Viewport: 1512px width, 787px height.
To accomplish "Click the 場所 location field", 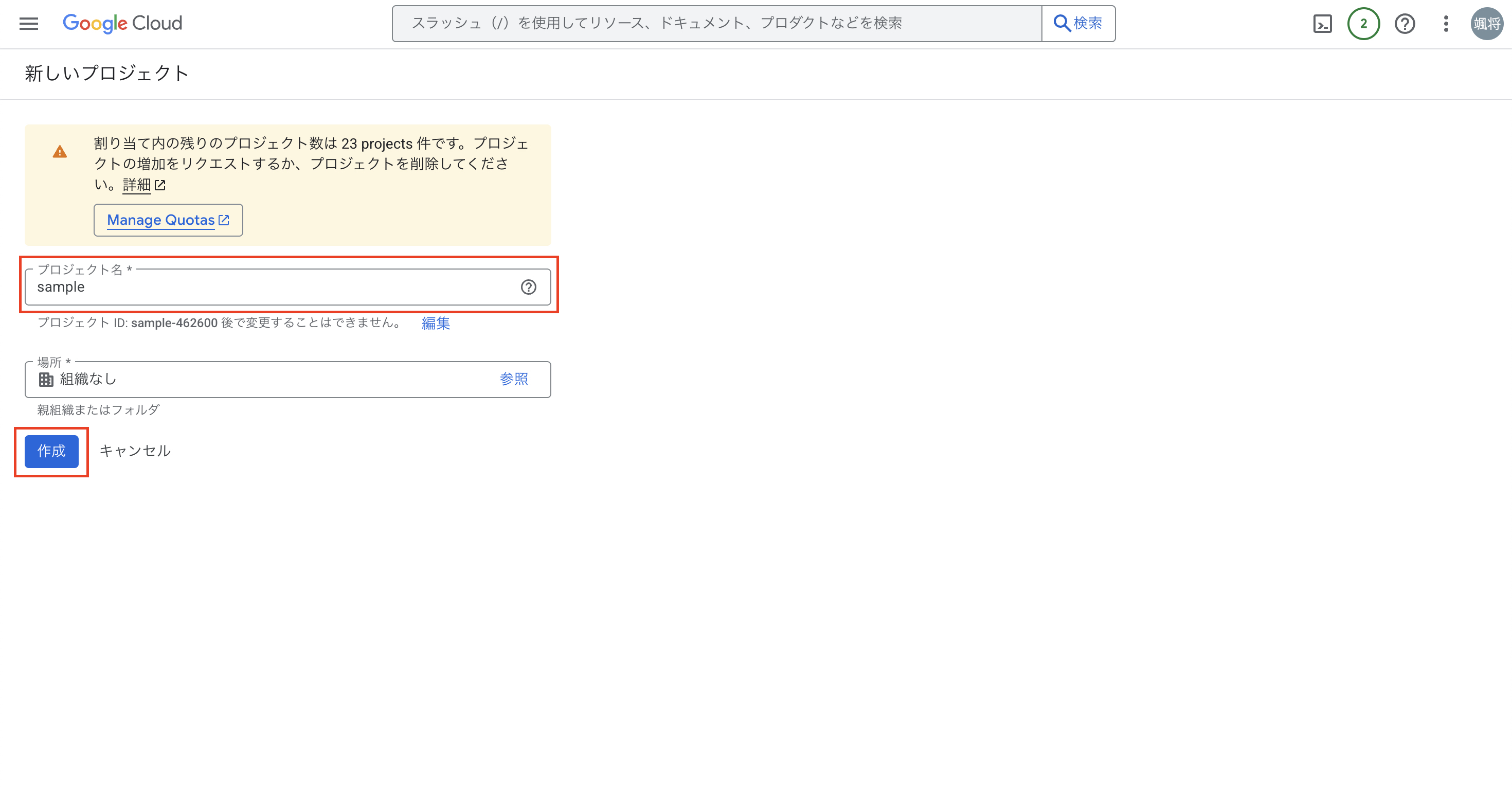I will coord(288,379).
